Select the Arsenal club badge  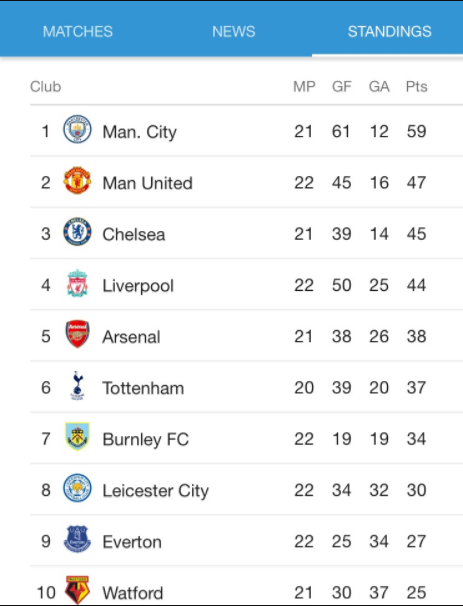[77, 334]
